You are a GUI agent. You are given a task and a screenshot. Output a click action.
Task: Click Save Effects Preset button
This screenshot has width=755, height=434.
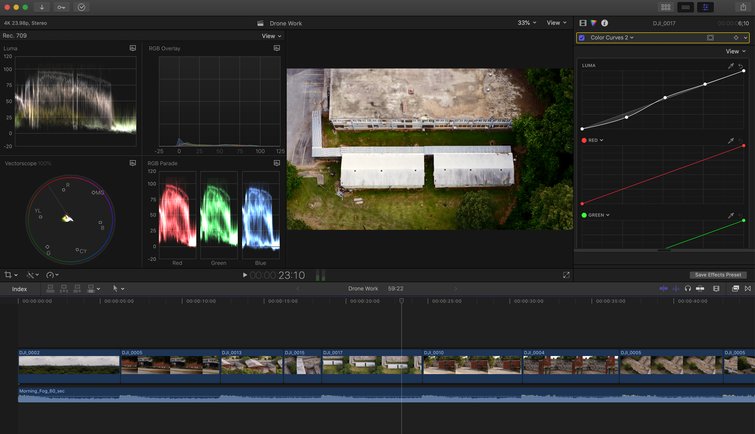[718, 275]
